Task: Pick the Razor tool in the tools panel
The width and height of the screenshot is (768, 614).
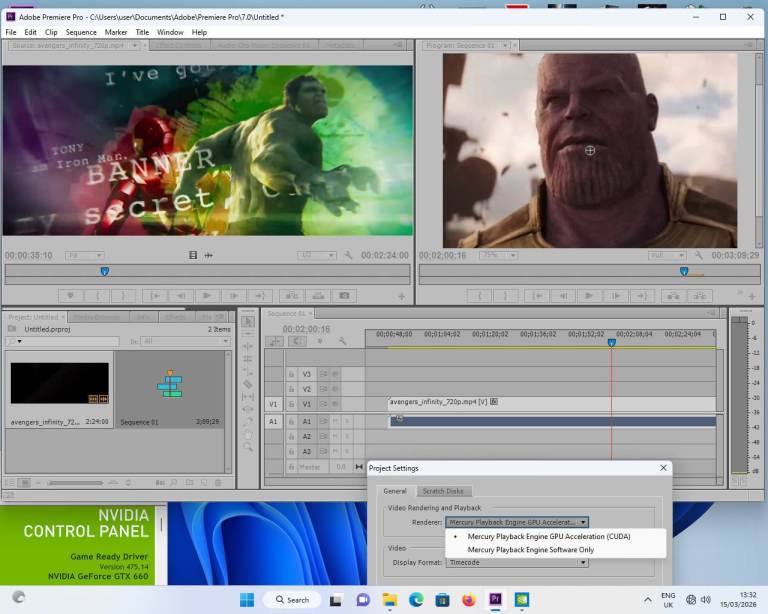Action: coord(248,384)
